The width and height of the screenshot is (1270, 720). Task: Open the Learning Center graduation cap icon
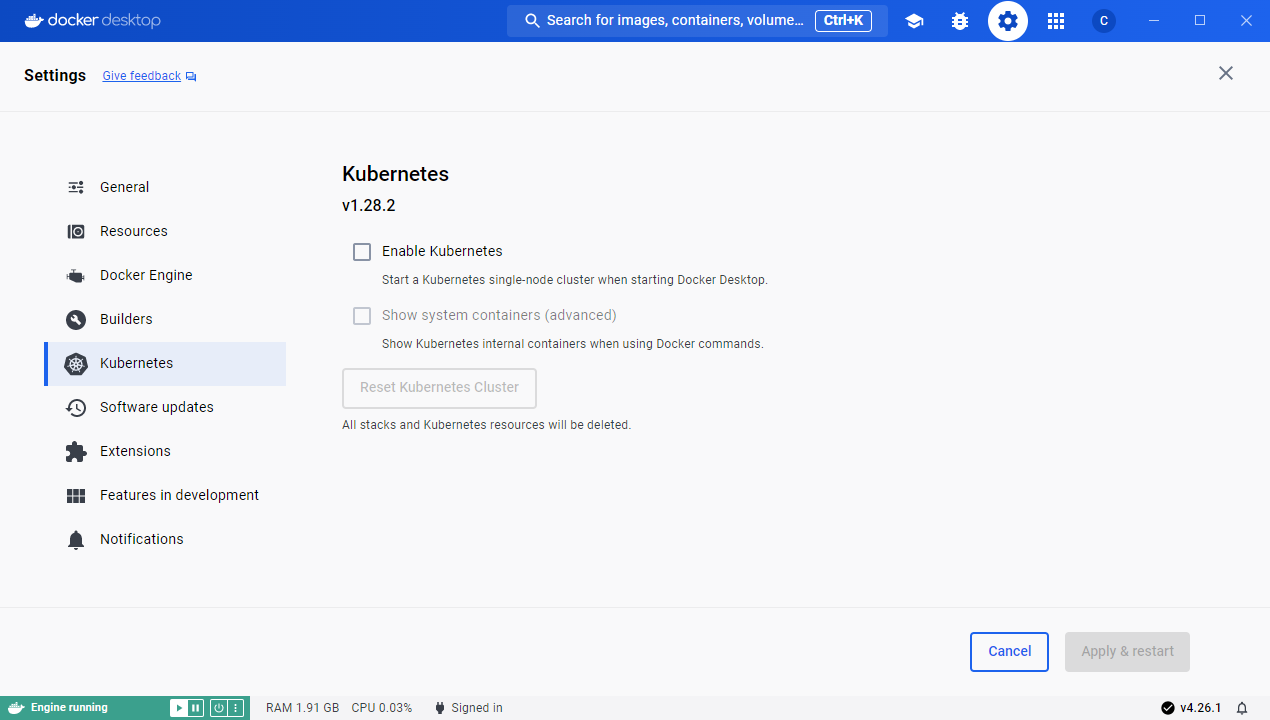(x=914, y=21)
